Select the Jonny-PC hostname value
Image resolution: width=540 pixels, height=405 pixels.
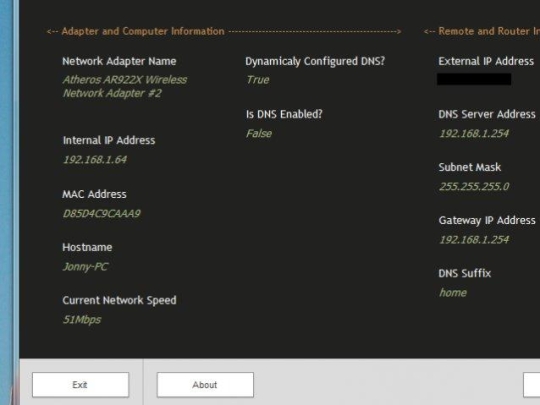pos(85,267)
